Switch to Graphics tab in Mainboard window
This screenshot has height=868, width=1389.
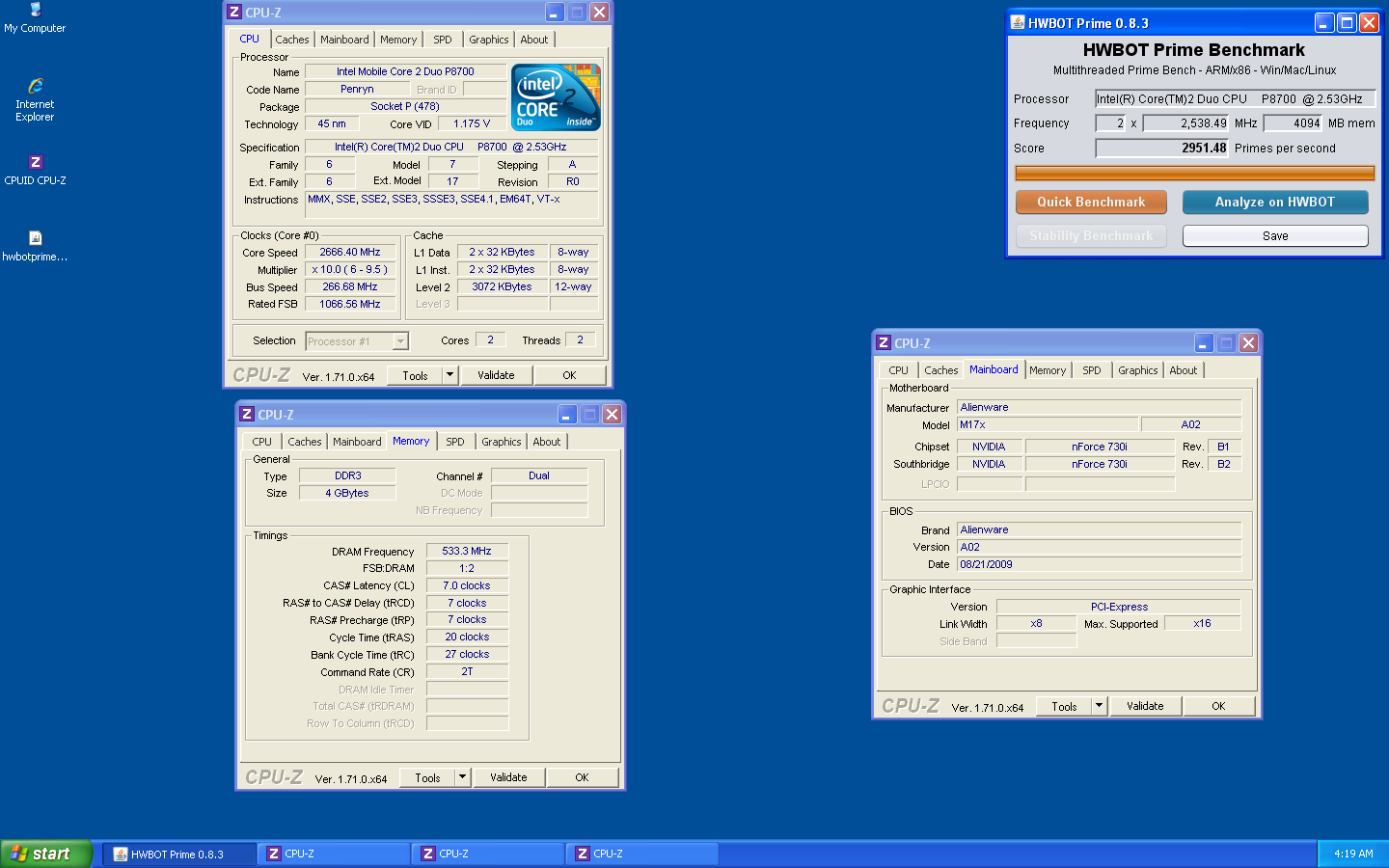coord(1138,370)
